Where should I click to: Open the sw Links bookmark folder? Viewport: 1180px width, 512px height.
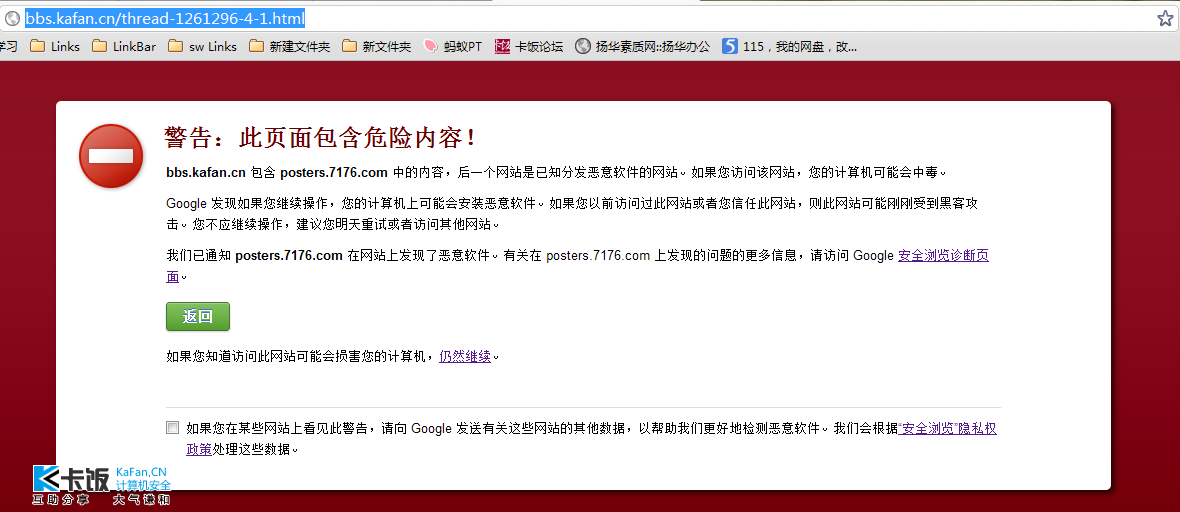pyautogui.click(x=202, y=47)
